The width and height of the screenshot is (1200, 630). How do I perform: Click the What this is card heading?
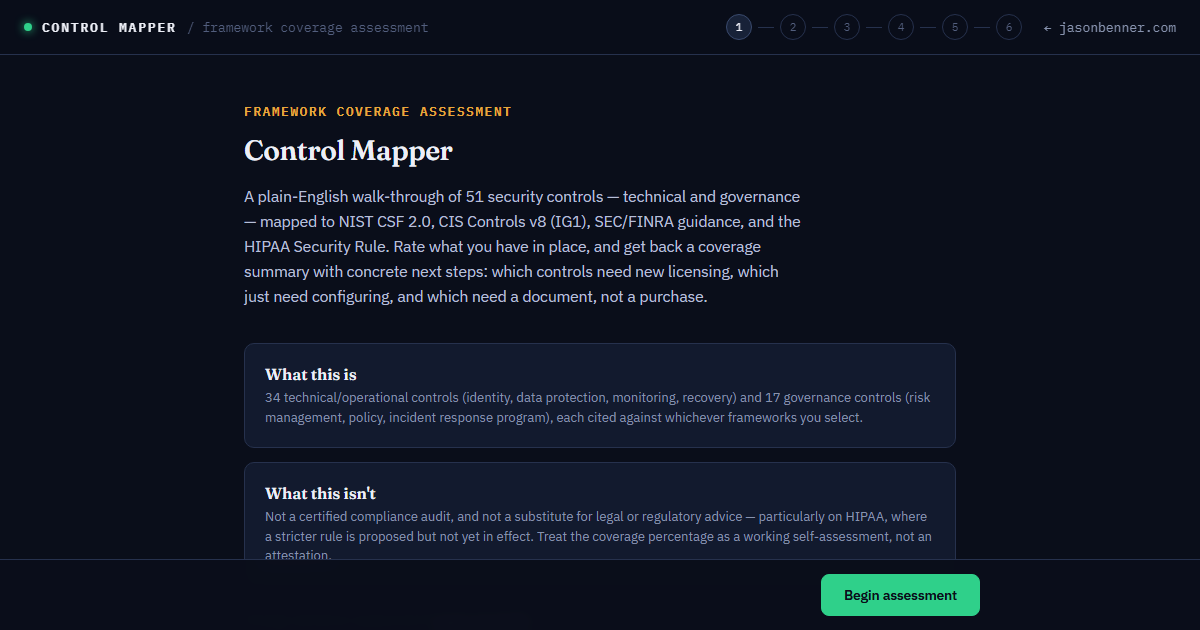(x=311, y=375)
